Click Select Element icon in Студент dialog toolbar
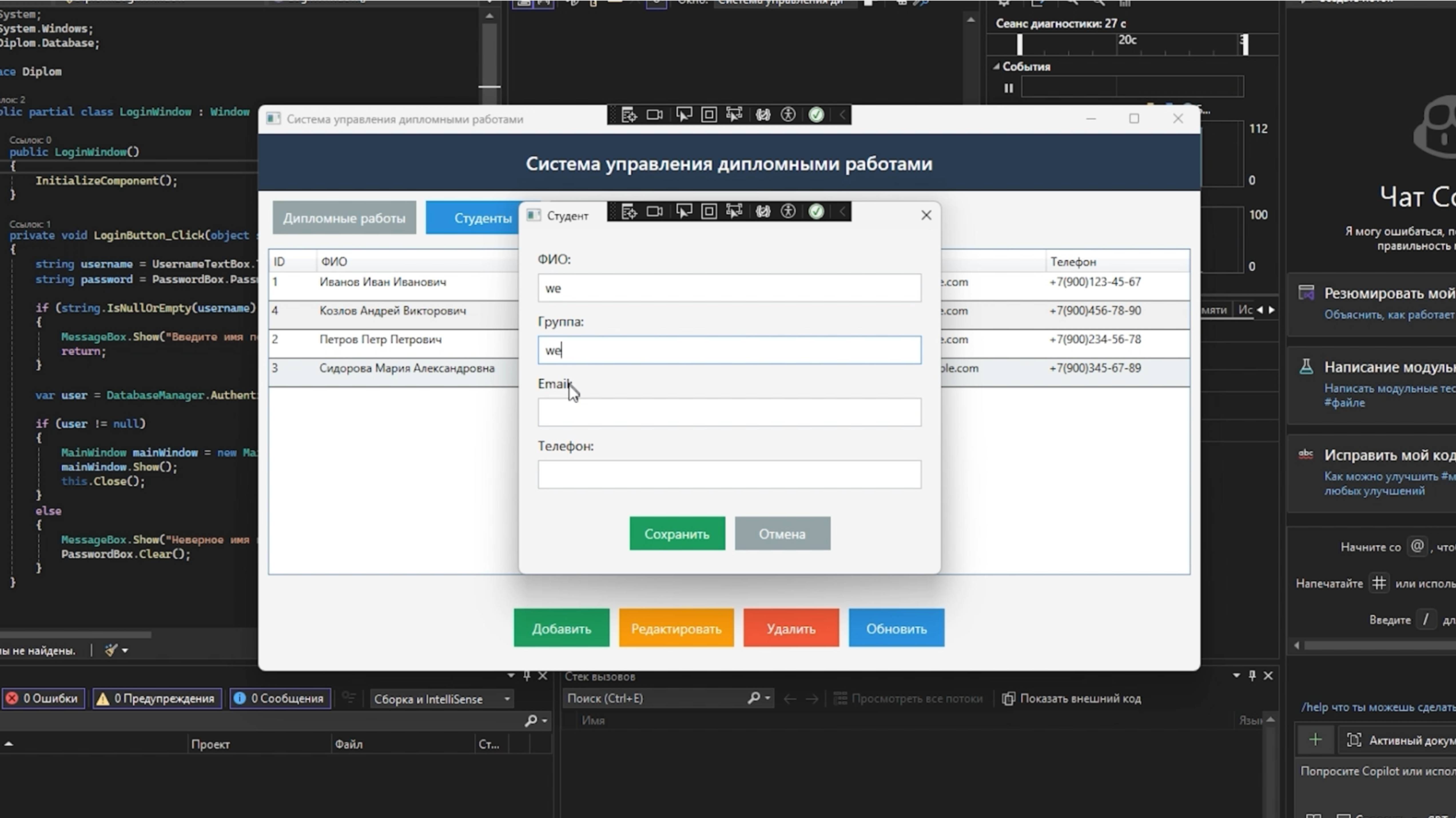Viewport: 1456px width, 818px height. [x=683, y=212]
